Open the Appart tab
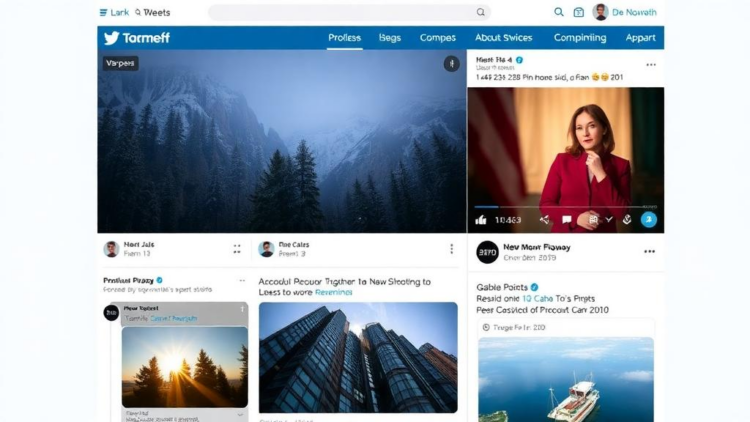 click(640, 38)
